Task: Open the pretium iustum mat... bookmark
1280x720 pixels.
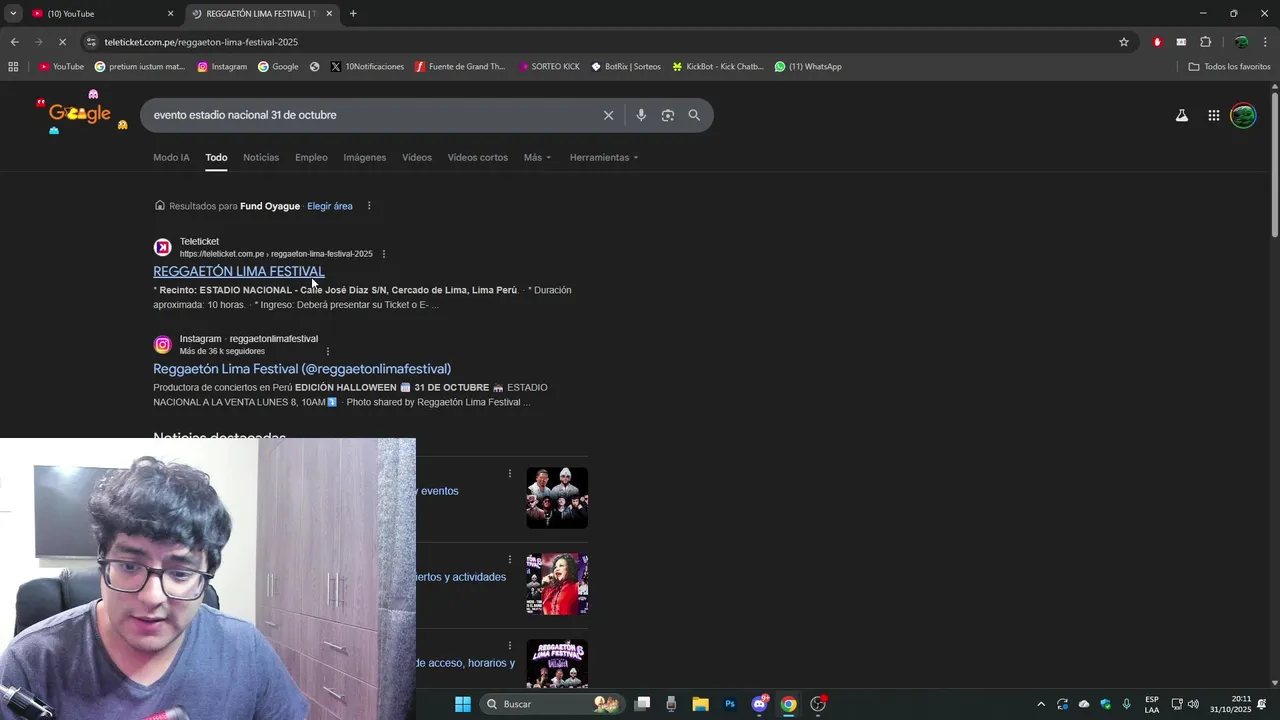Action: 140,67
